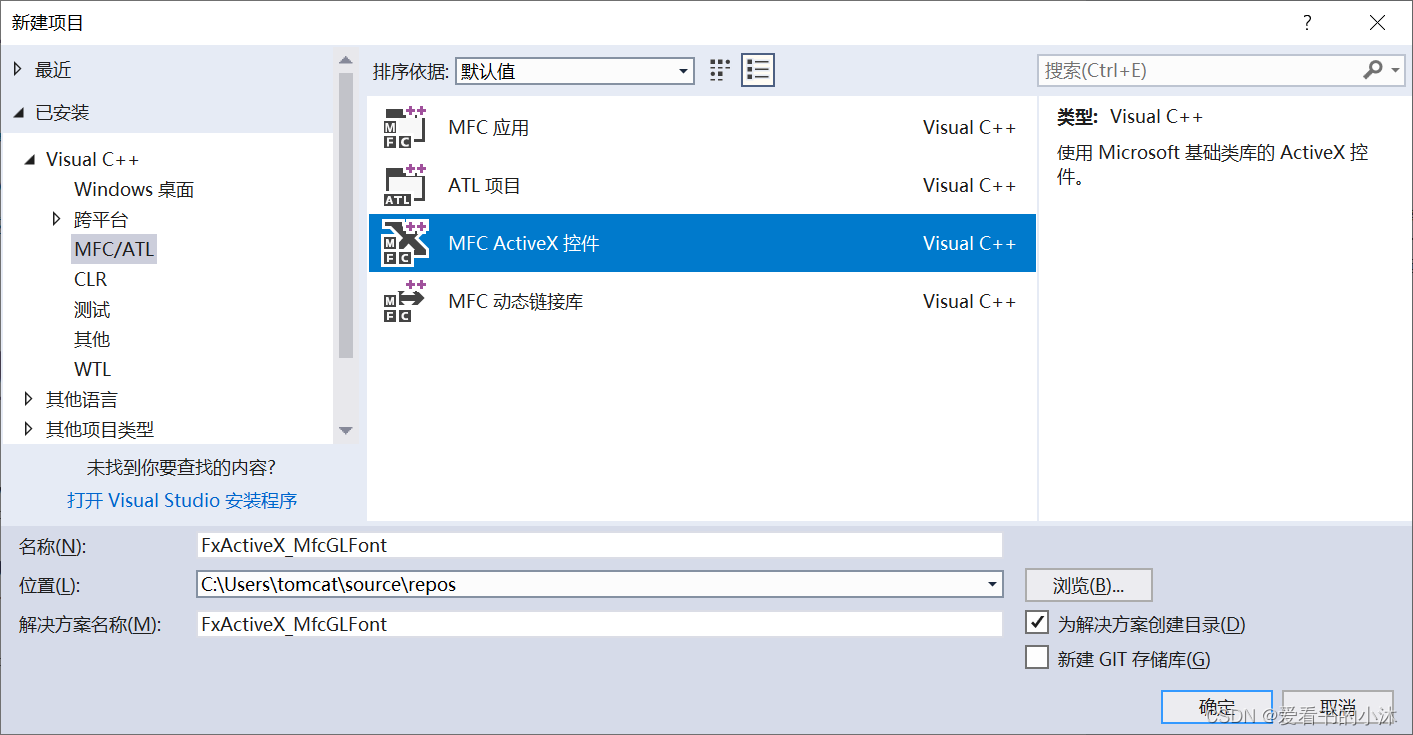Click the search magnifier icon
Image resolution: width=1413 pixels, height=735 pixels.
tap(1373, 70)
